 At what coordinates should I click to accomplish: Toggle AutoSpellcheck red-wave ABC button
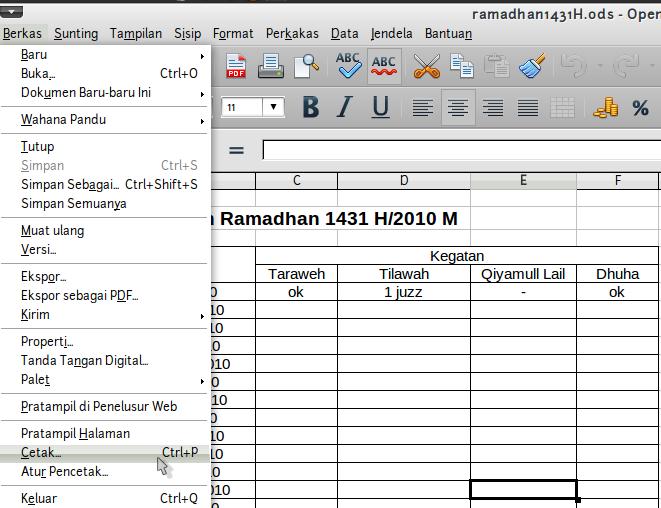pyautogui.click(x=384, y=67)
